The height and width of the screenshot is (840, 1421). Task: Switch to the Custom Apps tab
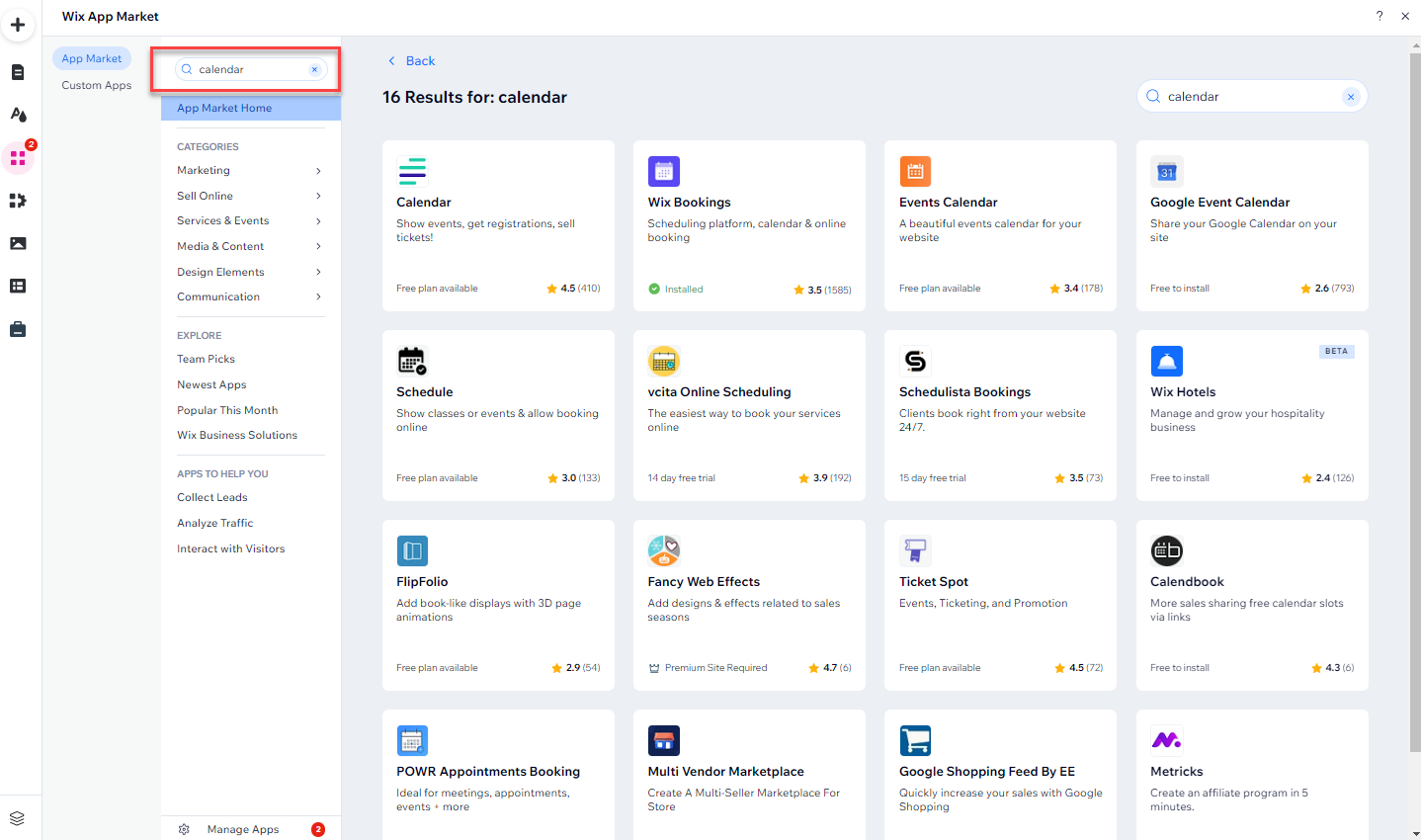[x=96, y=85]
